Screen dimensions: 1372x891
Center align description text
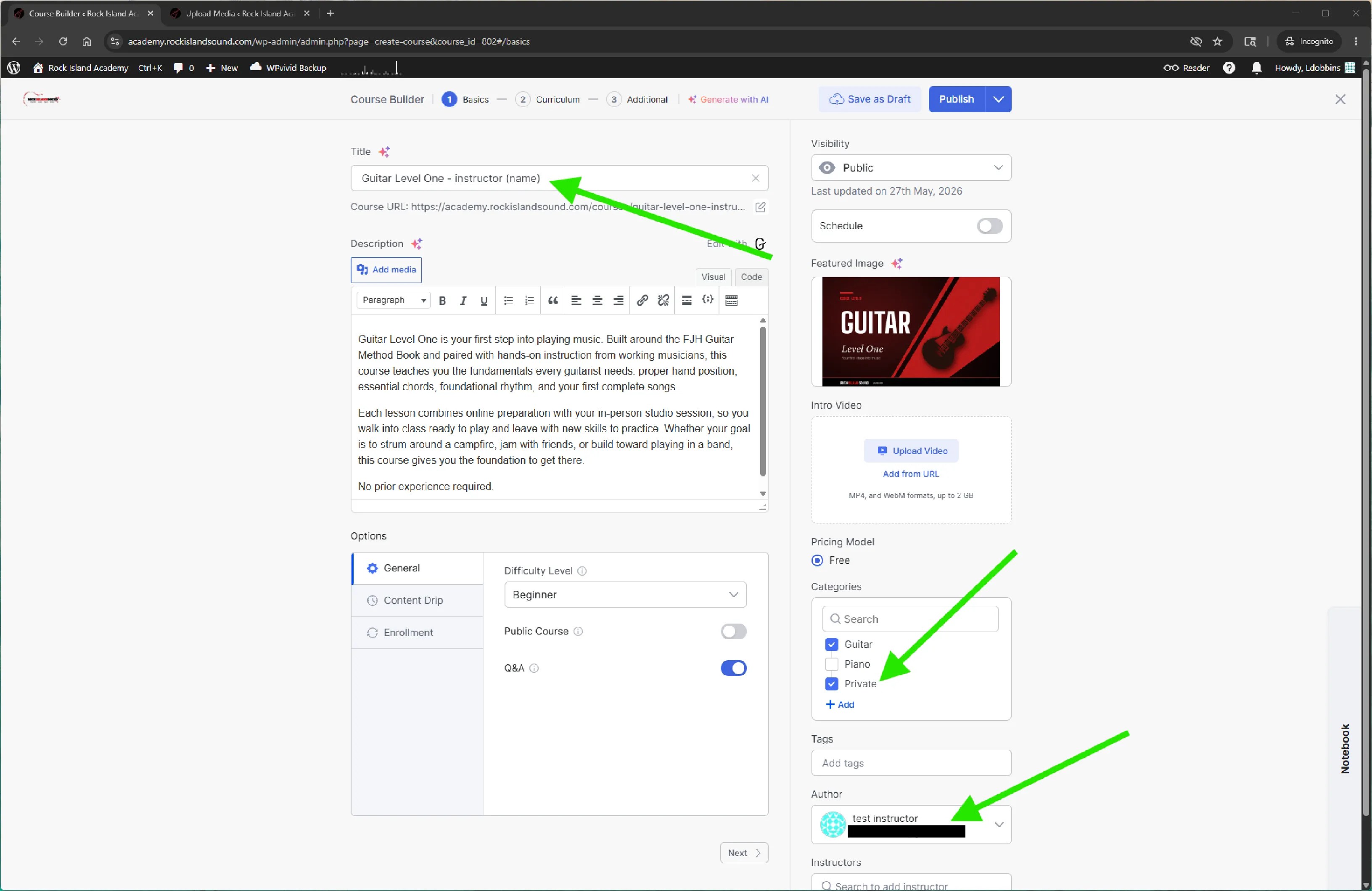click(x=597, y=300)
